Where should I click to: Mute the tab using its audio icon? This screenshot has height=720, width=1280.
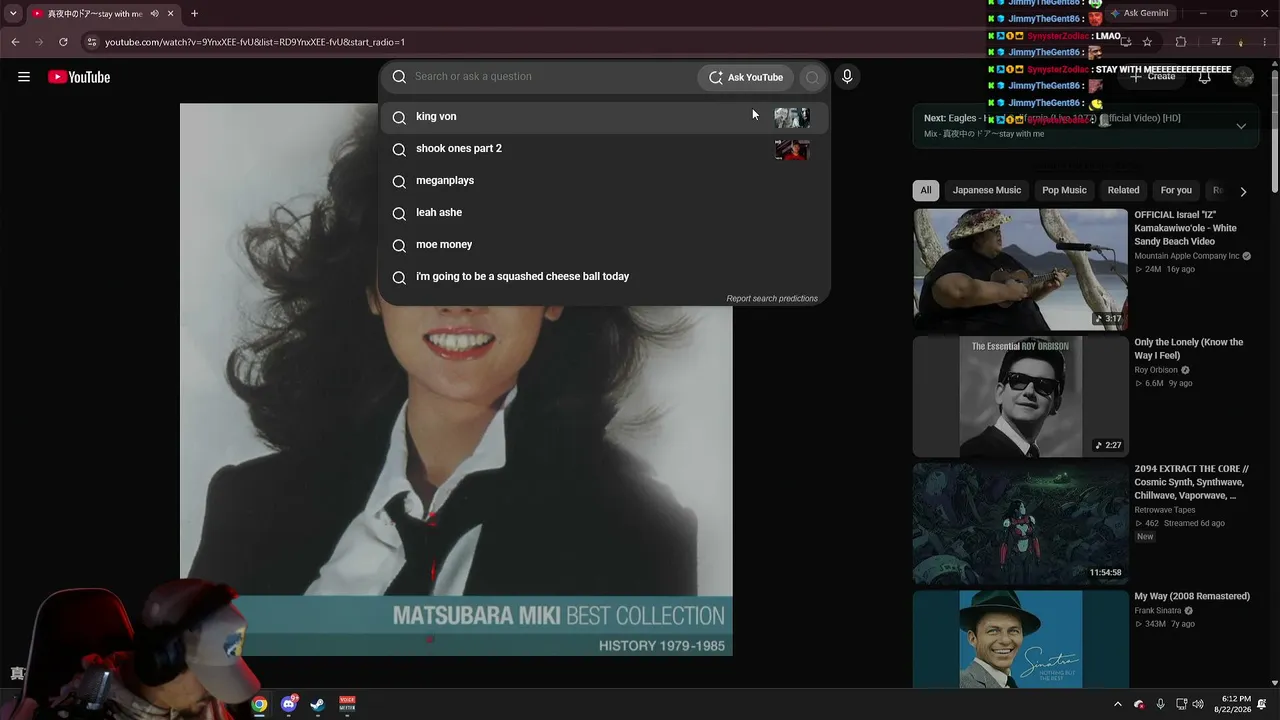click(x=154, y=14)
